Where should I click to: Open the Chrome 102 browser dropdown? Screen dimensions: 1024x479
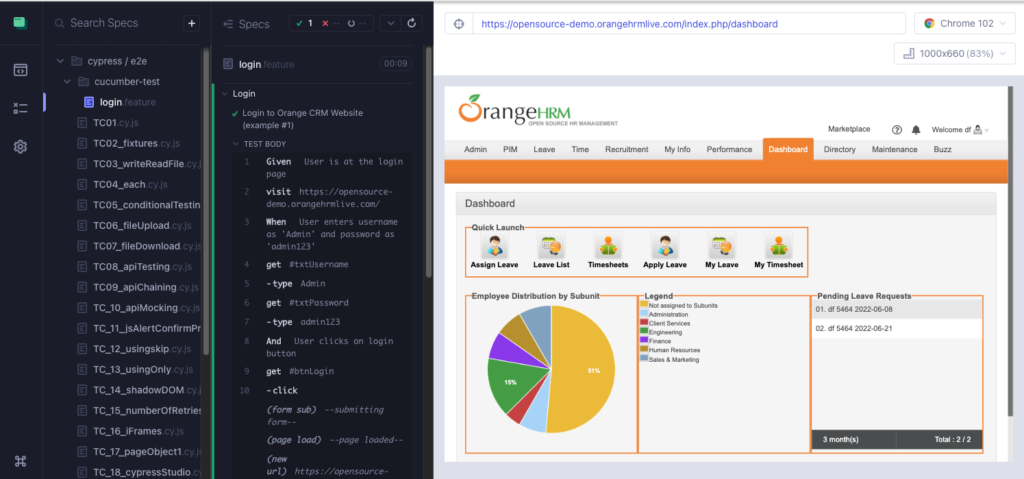(963, 23)
